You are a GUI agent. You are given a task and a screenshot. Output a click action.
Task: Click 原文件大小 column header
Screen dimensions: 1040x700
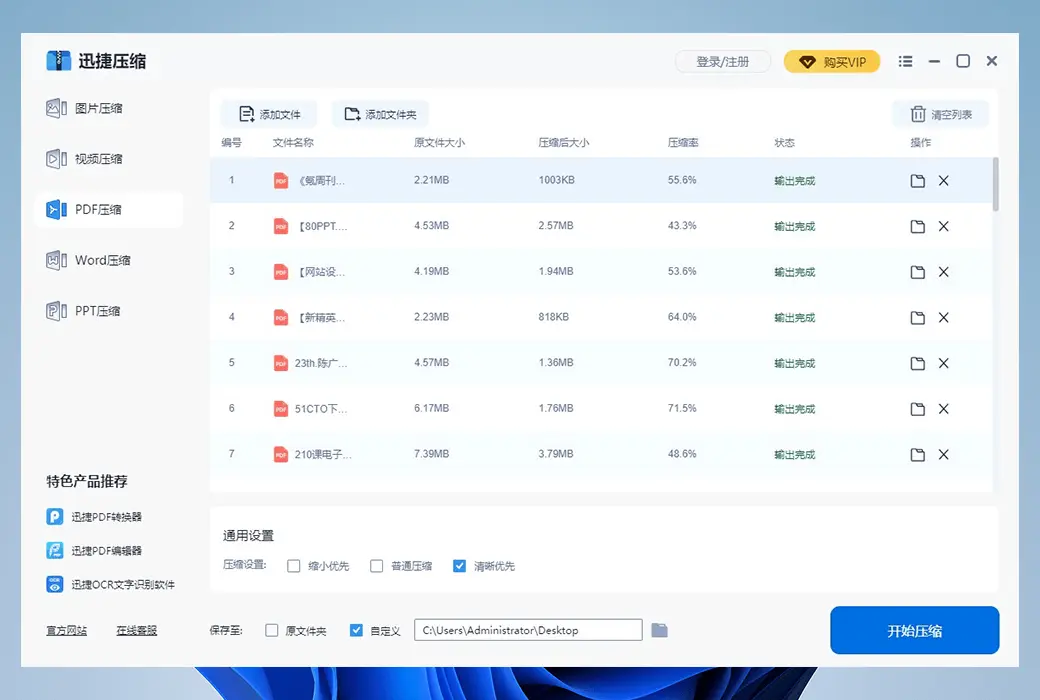(x=439, y=143)
